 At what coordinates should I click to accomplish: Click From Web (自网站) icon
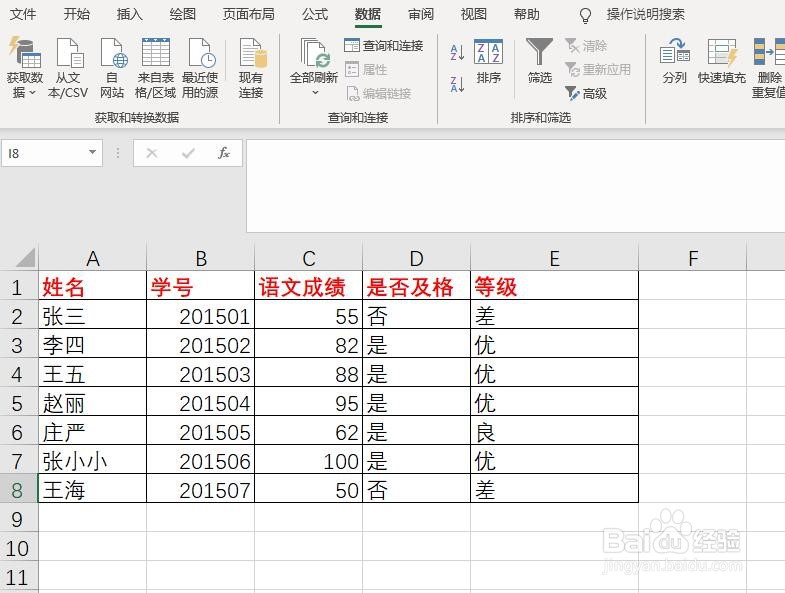pyautogui.click(x=112, y=68)
